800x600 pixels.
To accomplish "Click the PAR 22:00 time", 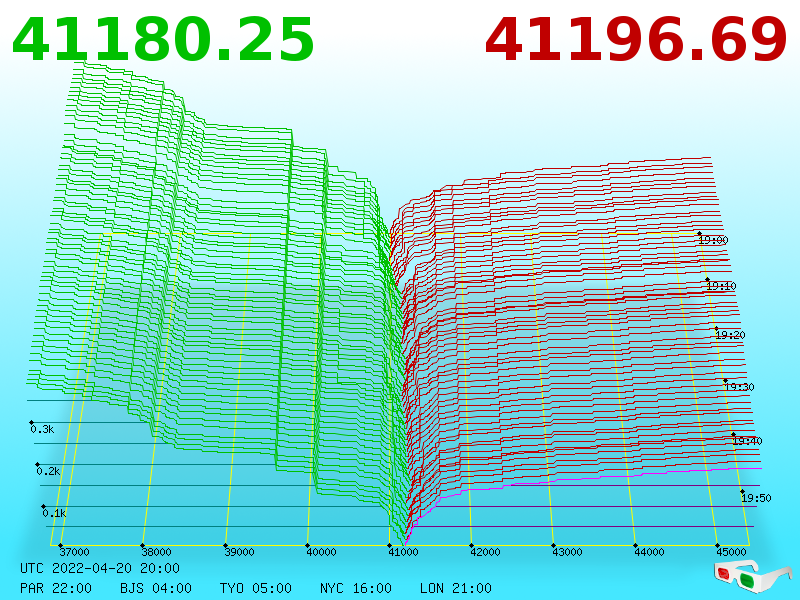I will click(56, 588).
